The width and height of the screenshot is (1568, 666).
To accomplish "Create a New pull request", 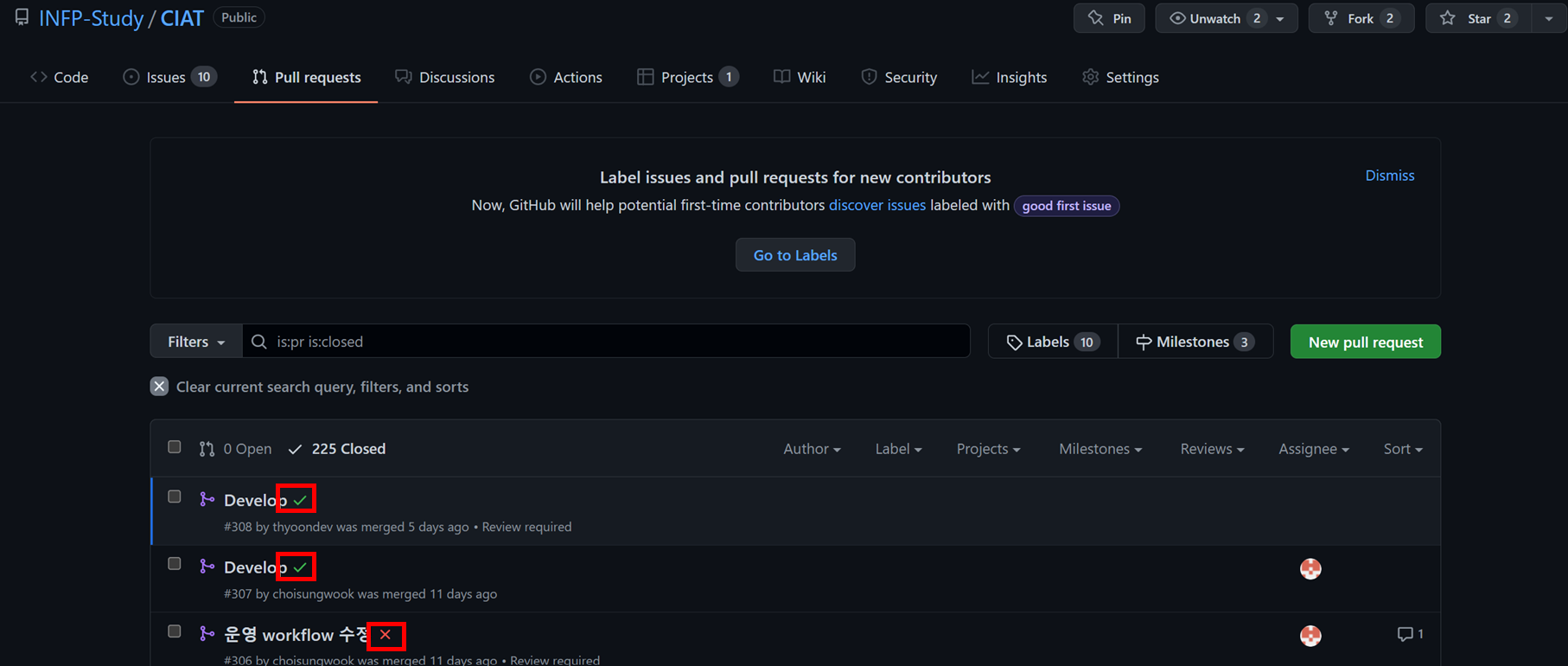I will (1366, 342).
